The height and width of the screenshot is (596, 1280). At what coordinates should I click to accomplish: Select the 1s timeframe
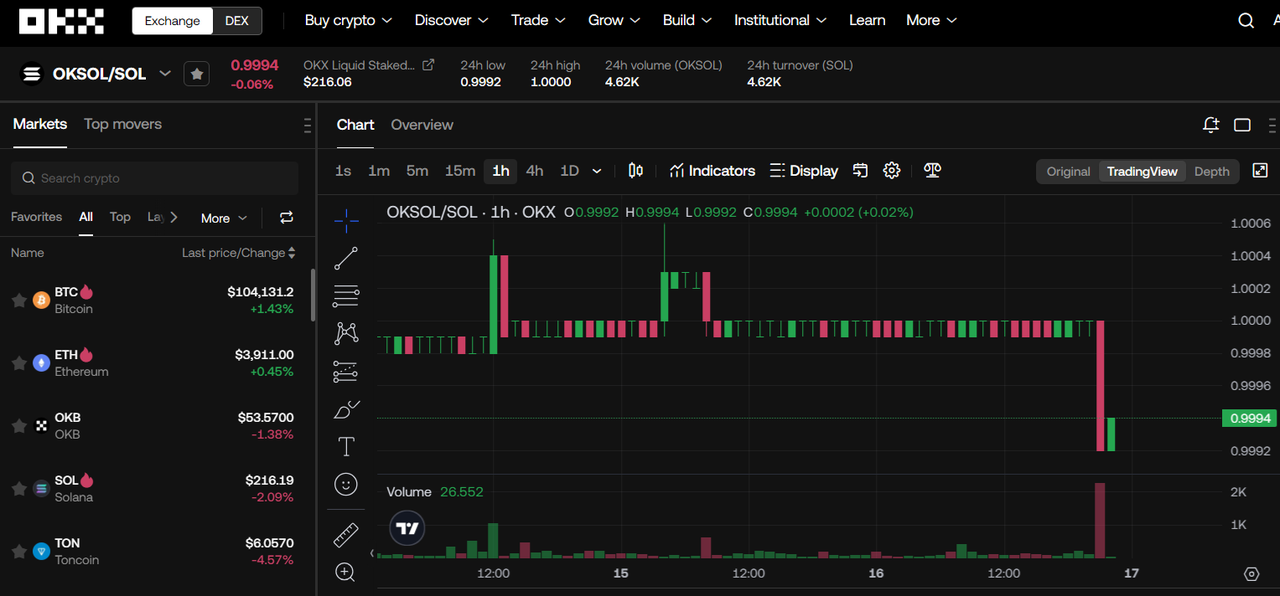pos(343,171)
